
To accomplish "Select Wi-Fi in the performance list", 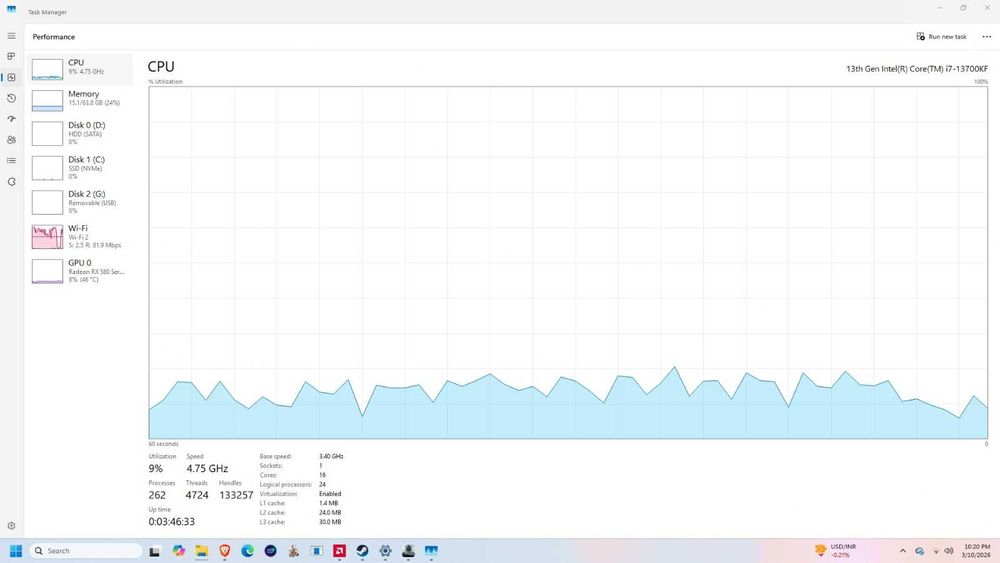I will coord(80,237).
